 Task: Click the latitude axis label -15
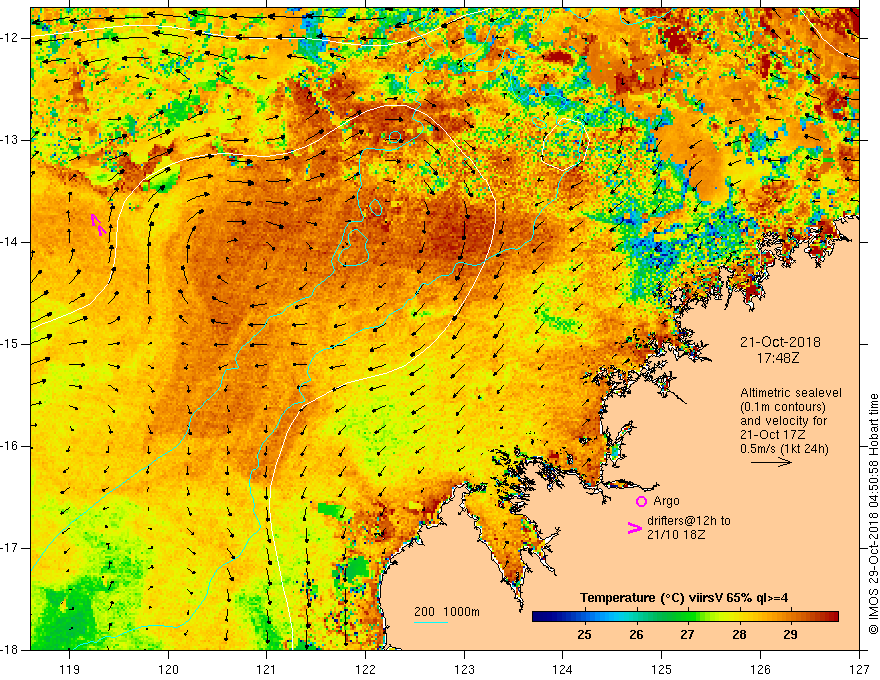11,344
